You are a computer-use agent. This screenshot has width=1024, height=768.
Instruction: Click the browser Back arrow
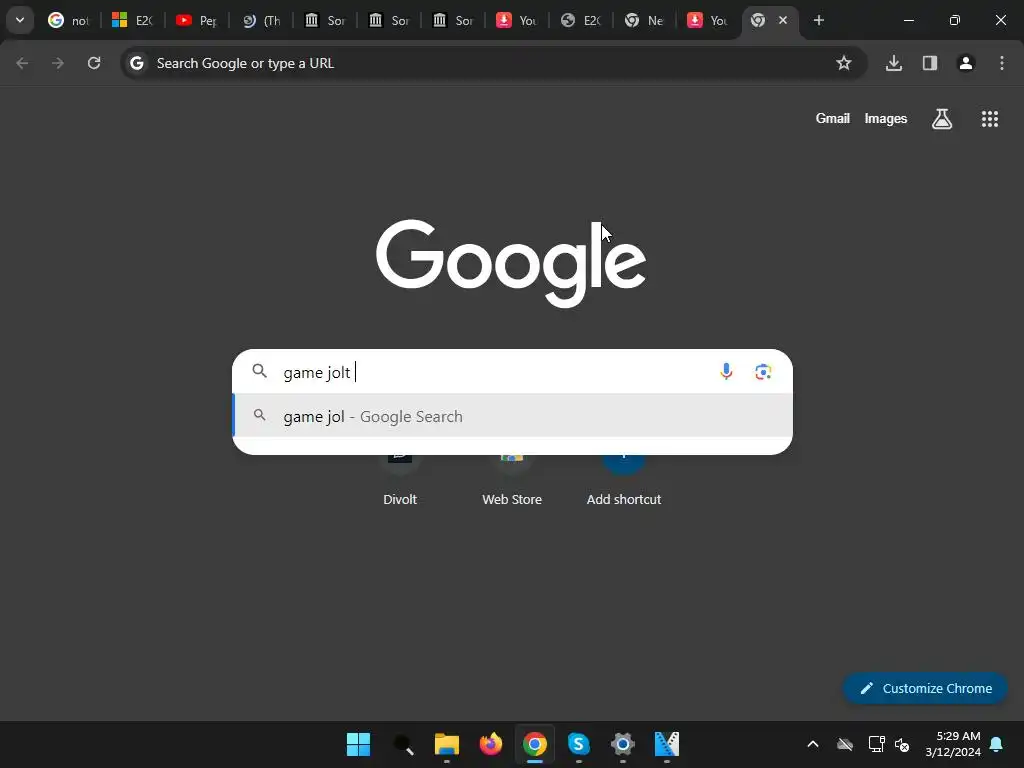(22, 63)
